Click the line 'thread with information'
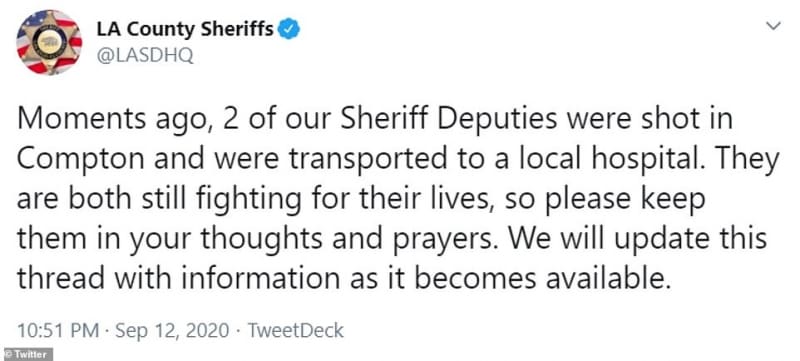The height and width of the screenshot is (361, 800). tap(343, 279)
